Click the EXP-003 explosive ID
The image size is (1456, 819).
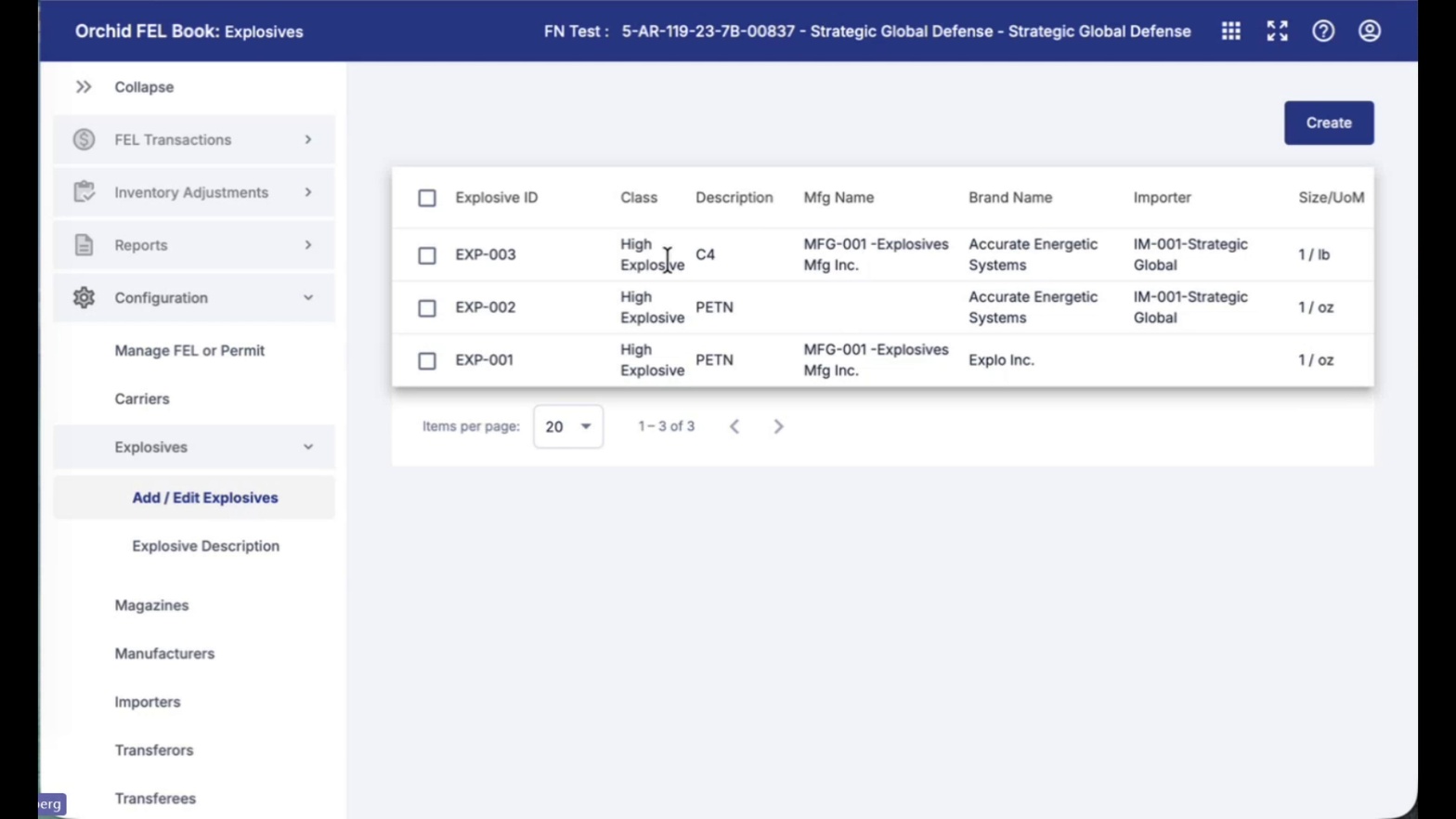pos(485,254)
